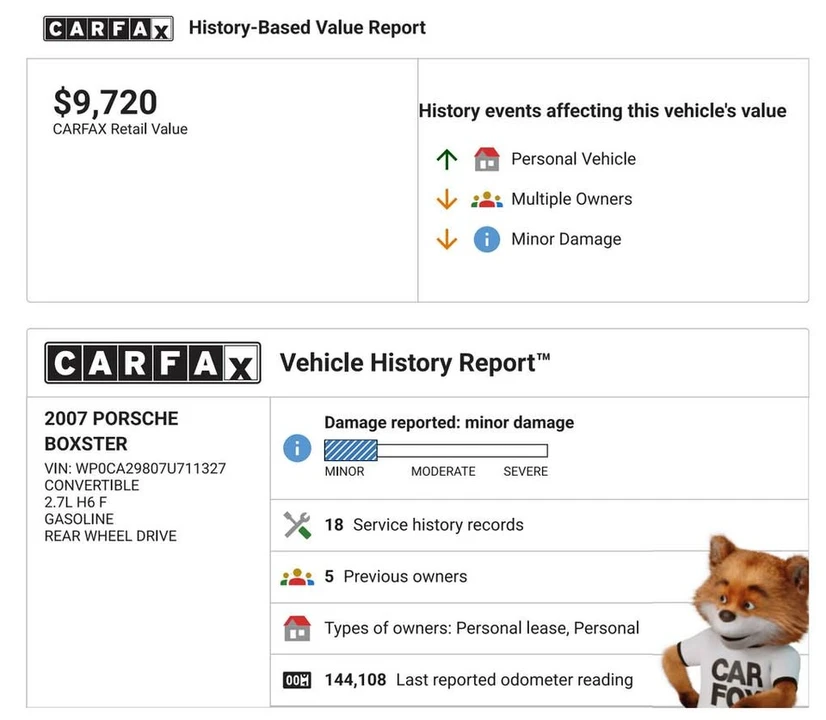Viewport: 826px width, 720px height.
Task: Click History events affecting this vehicle's value heading
Action: pos(603,111)
